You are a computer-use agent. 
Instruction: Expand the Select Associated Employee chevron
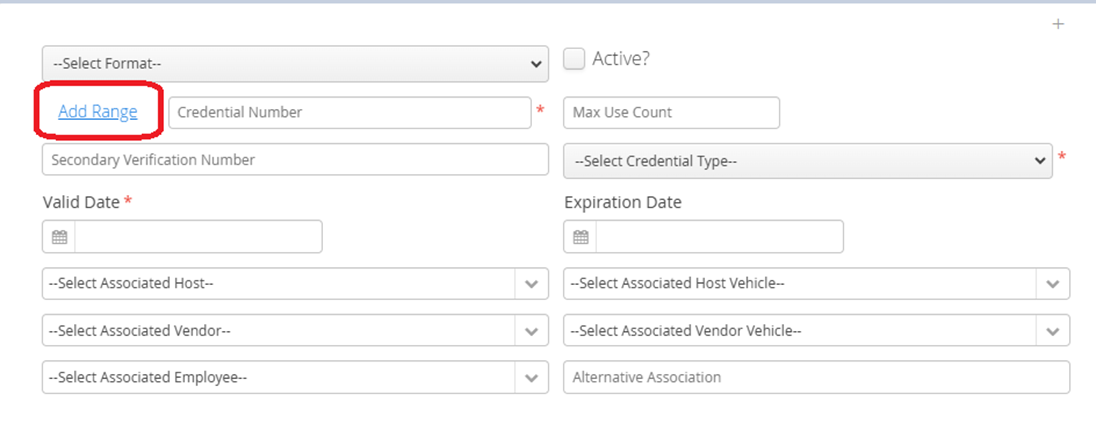point(532,378)
